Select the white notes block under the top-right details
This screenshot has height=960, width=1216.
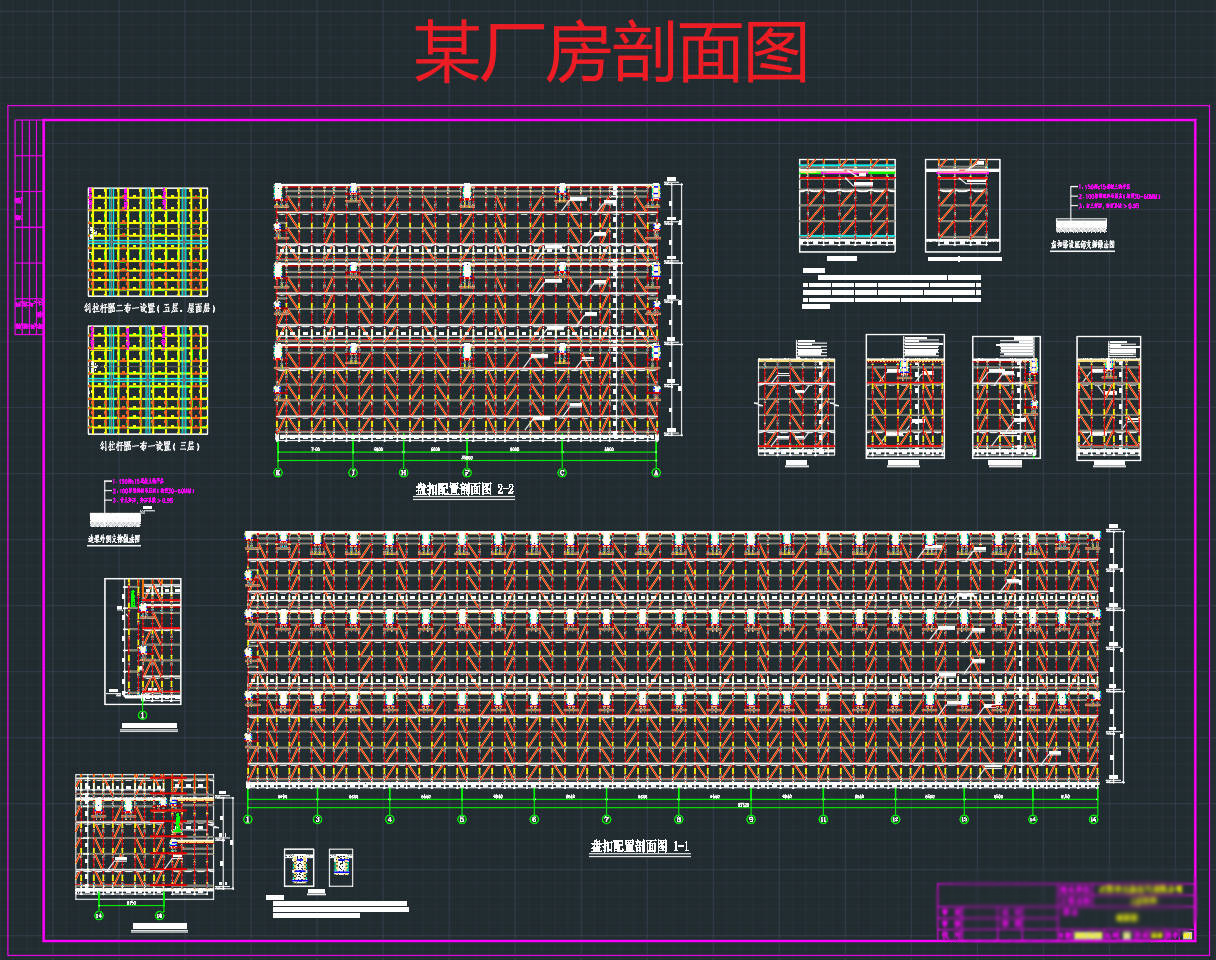(893, 287)
